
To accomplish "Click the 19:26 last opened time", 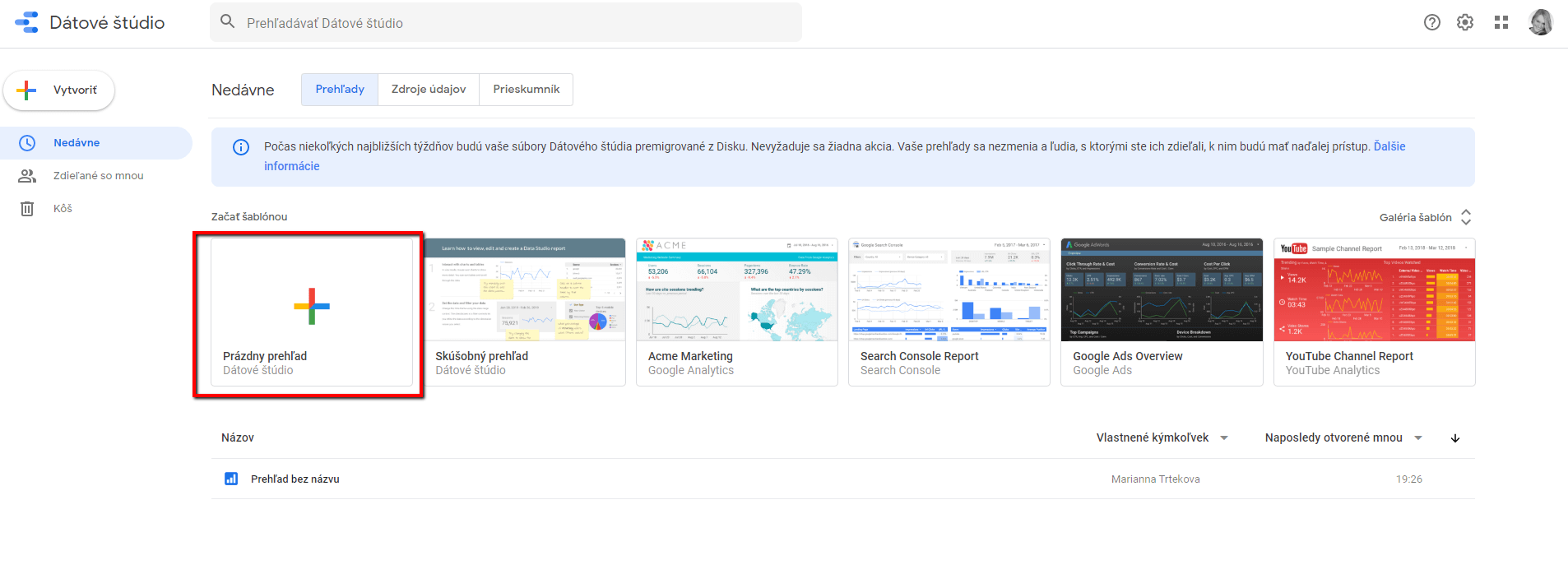I will pyautogui.click(x=1409, y=479).
